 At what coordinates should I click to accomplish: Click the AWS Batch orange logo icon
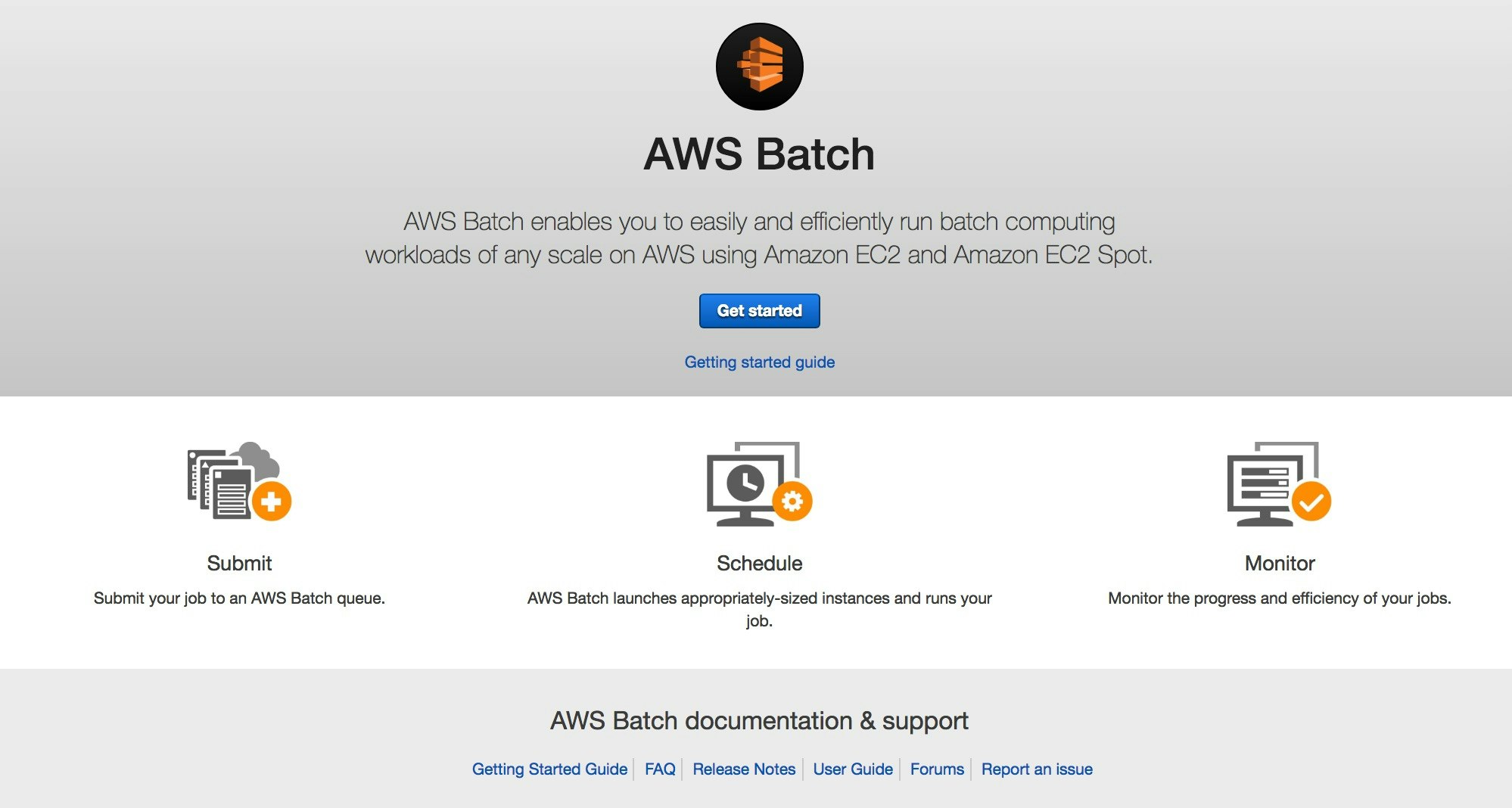coord(759,67)
